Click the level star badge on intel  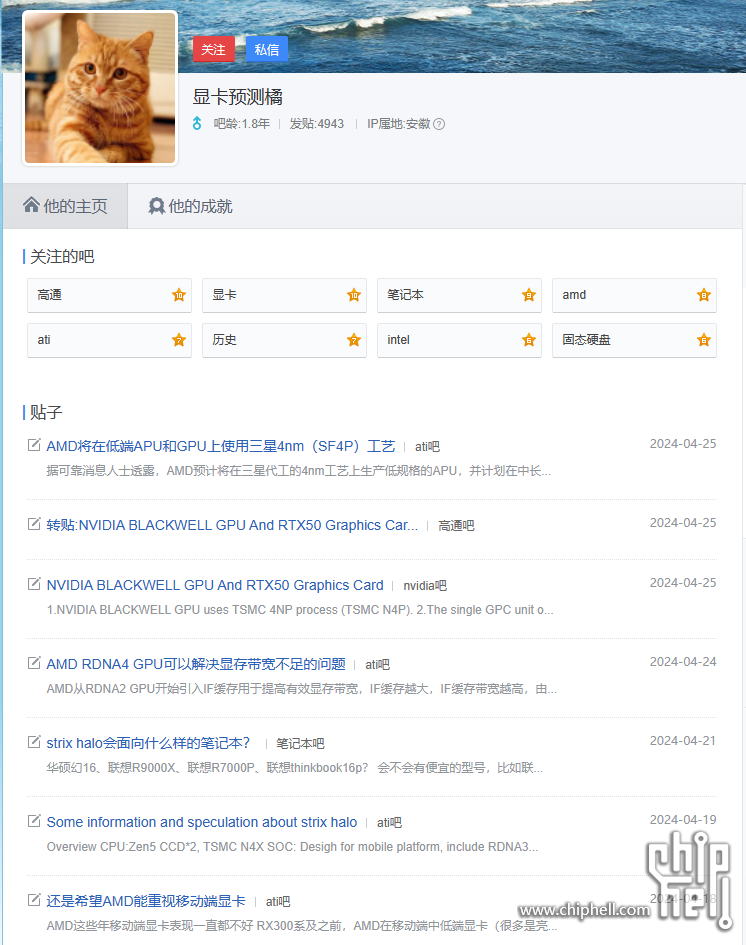tap(529, 340)
